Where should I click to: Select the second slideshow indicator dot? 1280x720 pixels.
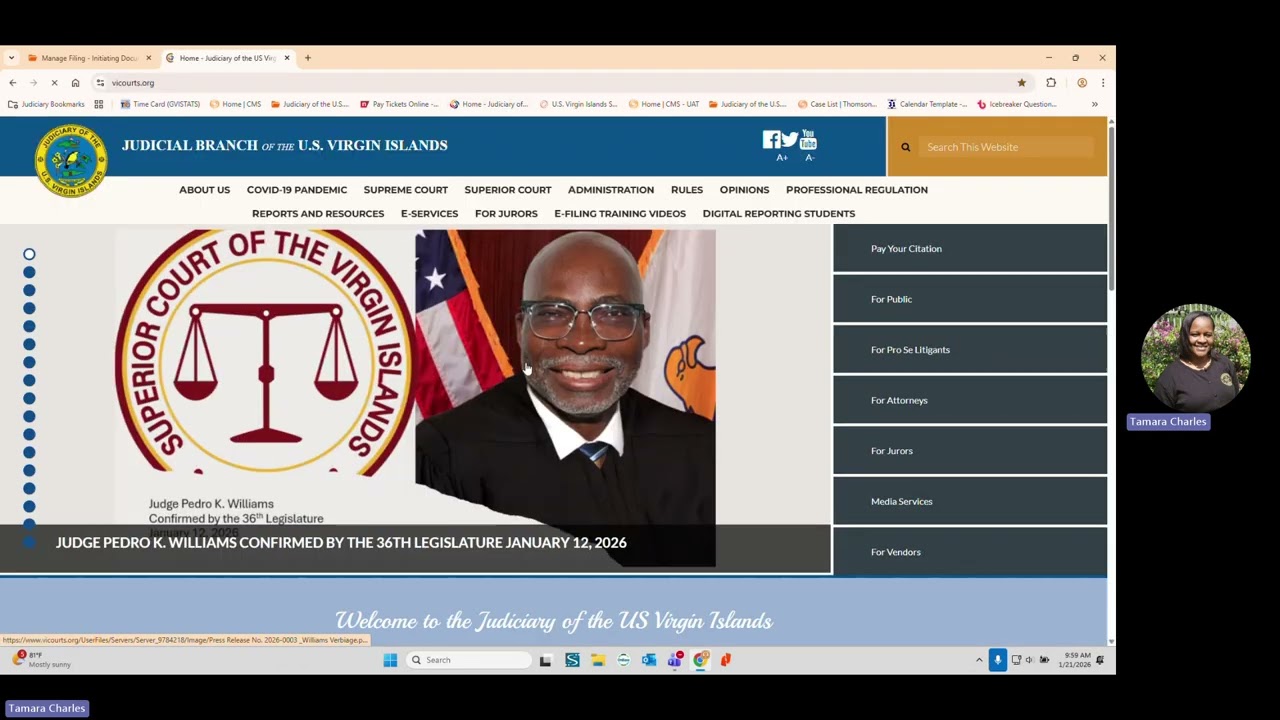pyautogui.click(x=29, y=272)
